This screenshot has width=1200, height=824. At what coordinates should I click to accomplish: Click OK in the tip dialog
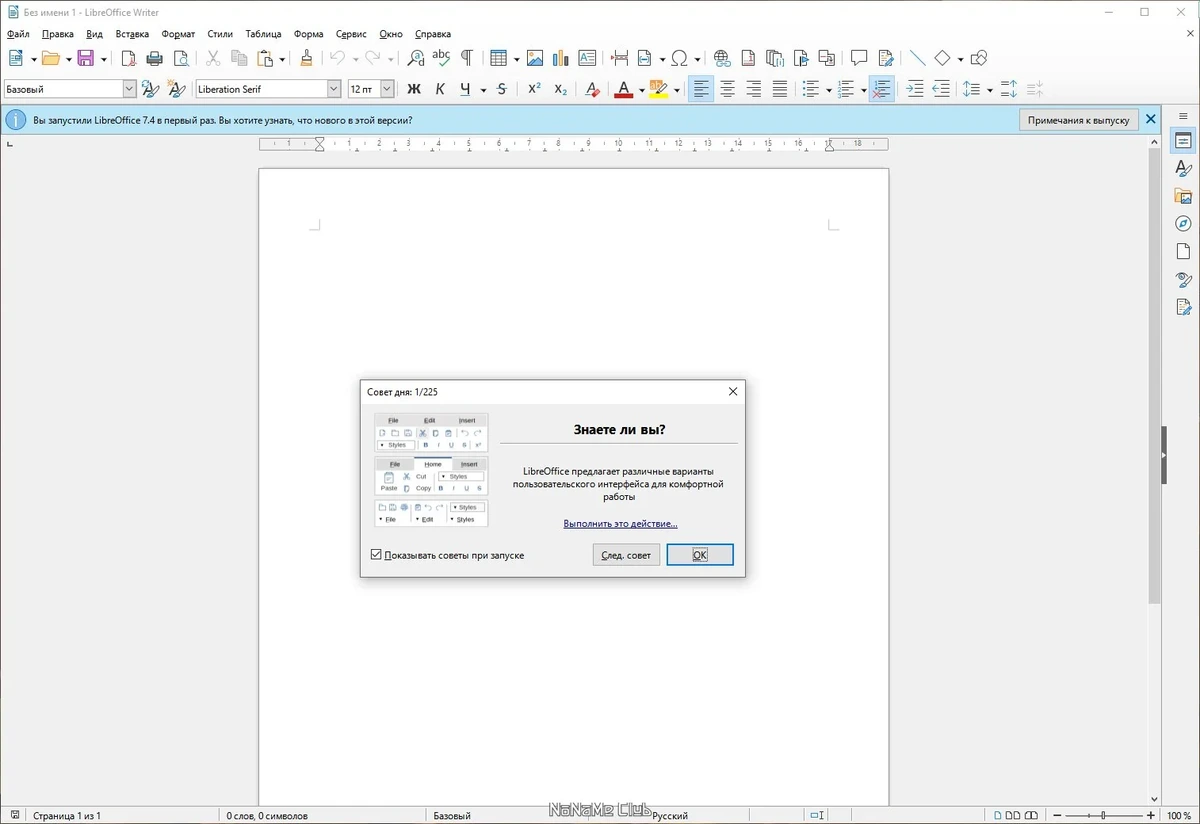click(x=700, y=554)
